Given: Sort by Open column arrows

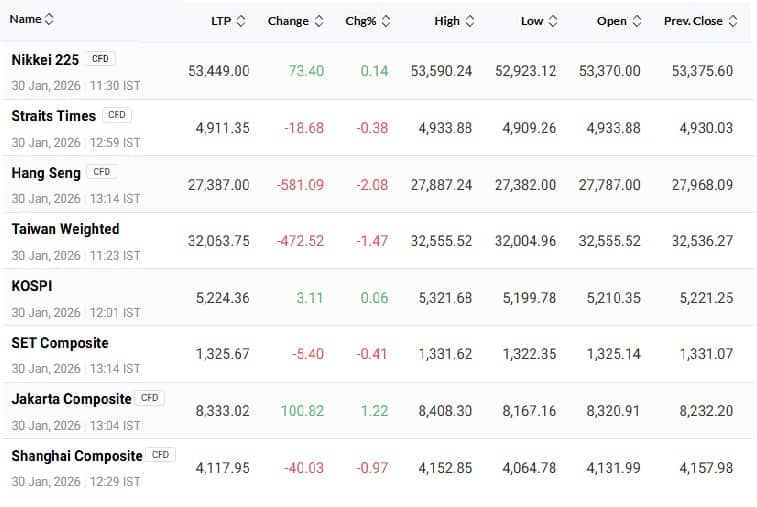Looking at the screenshot, I should click(x=637, y=21).
